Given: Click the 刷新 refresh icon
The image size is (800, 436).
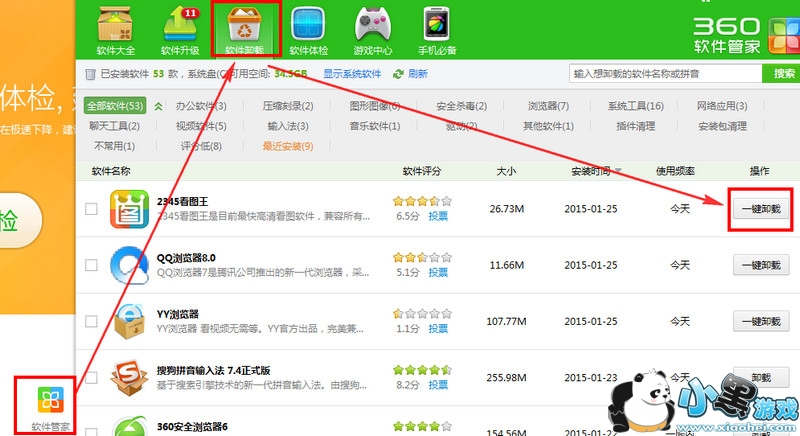Looking at the screenshot, I should point(398,74).
